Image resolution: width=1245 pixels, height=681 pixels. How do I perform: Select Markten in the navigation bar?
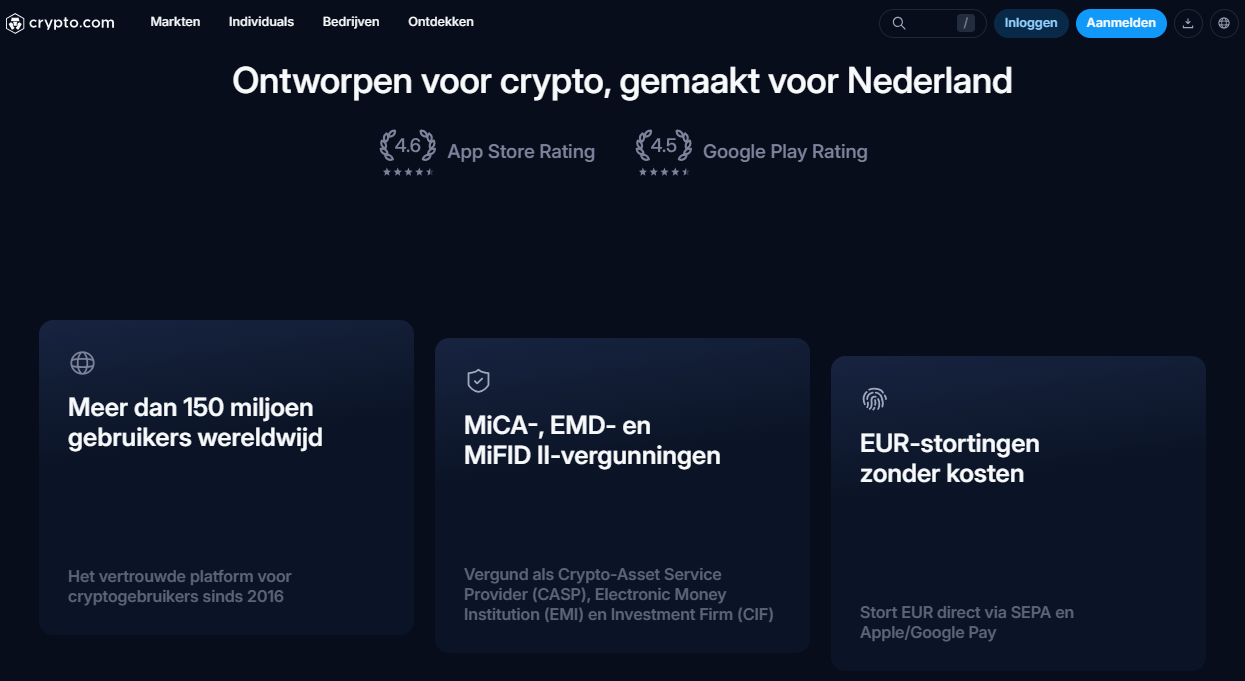click(x=175, y=21)
